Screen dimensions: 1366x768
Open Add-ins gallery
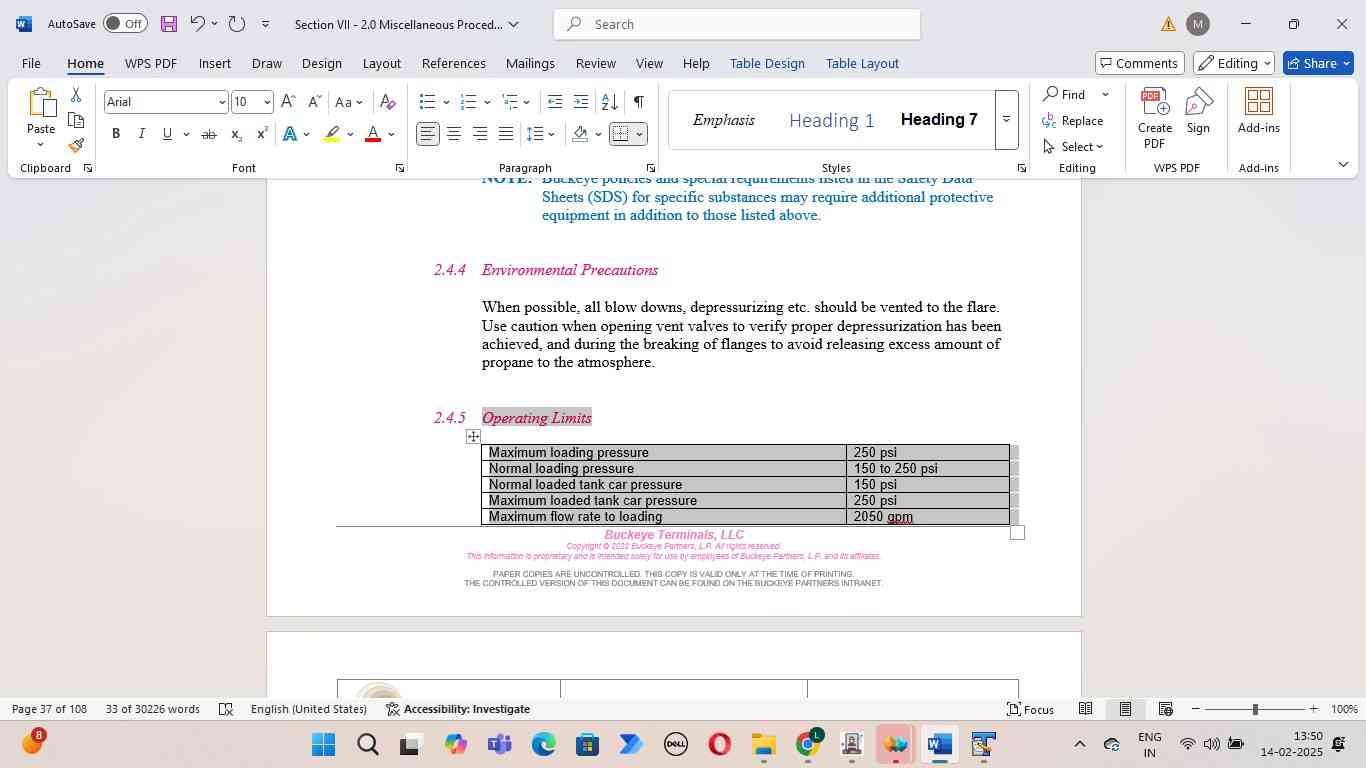(x=1259, y=110)
